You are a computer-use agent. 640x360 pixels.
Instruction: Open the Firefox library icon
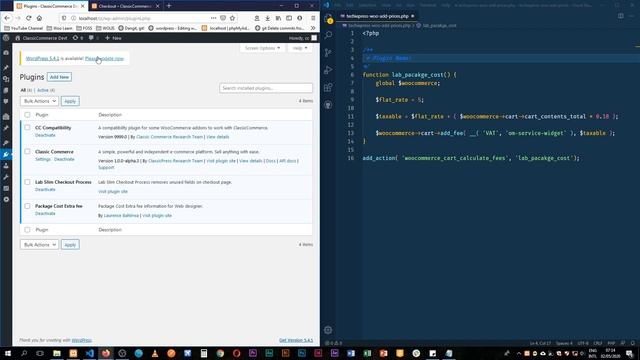tap(278, 18)
